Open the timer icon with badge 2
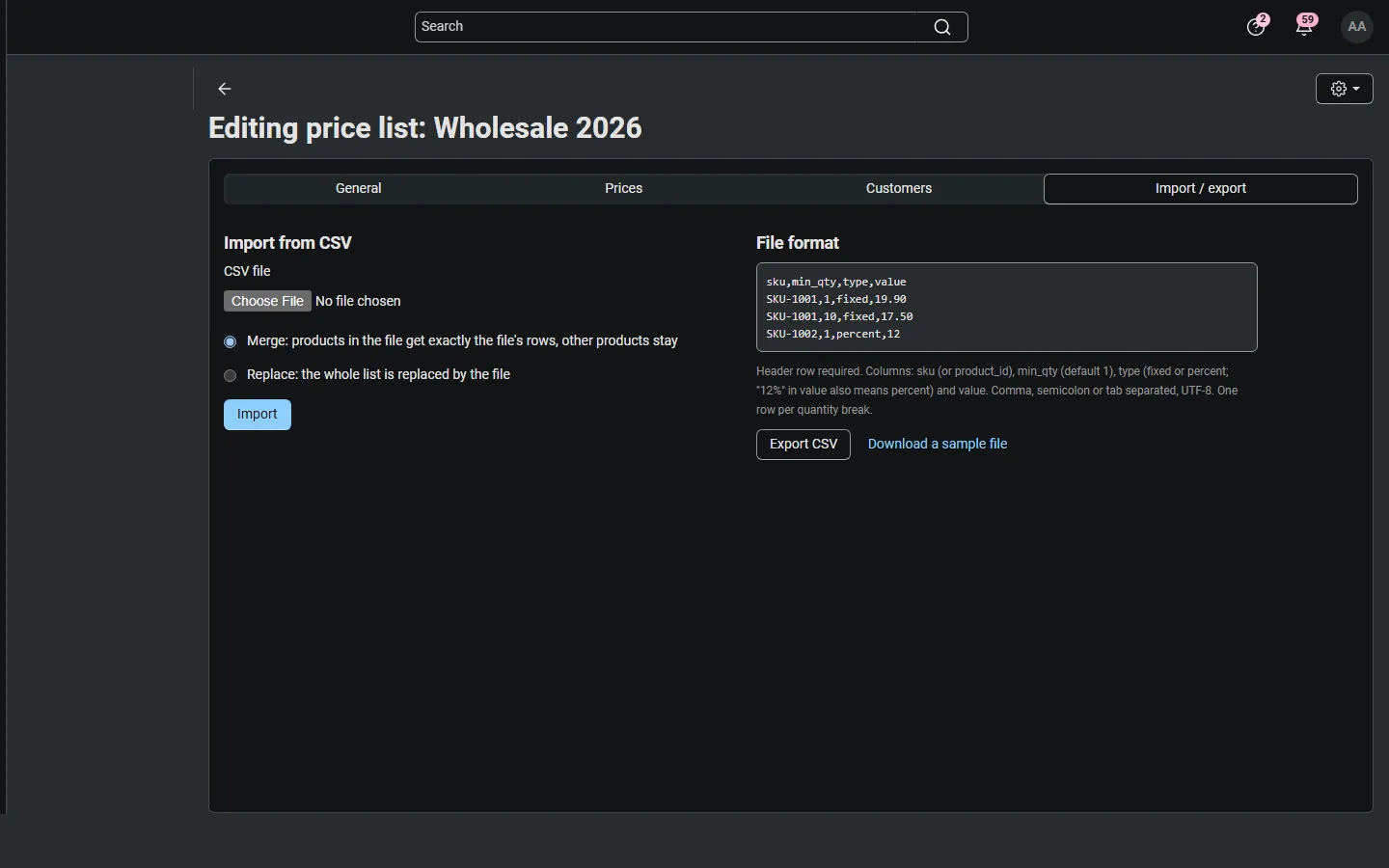1389x868 pixels. click(x=1257, y=26)
